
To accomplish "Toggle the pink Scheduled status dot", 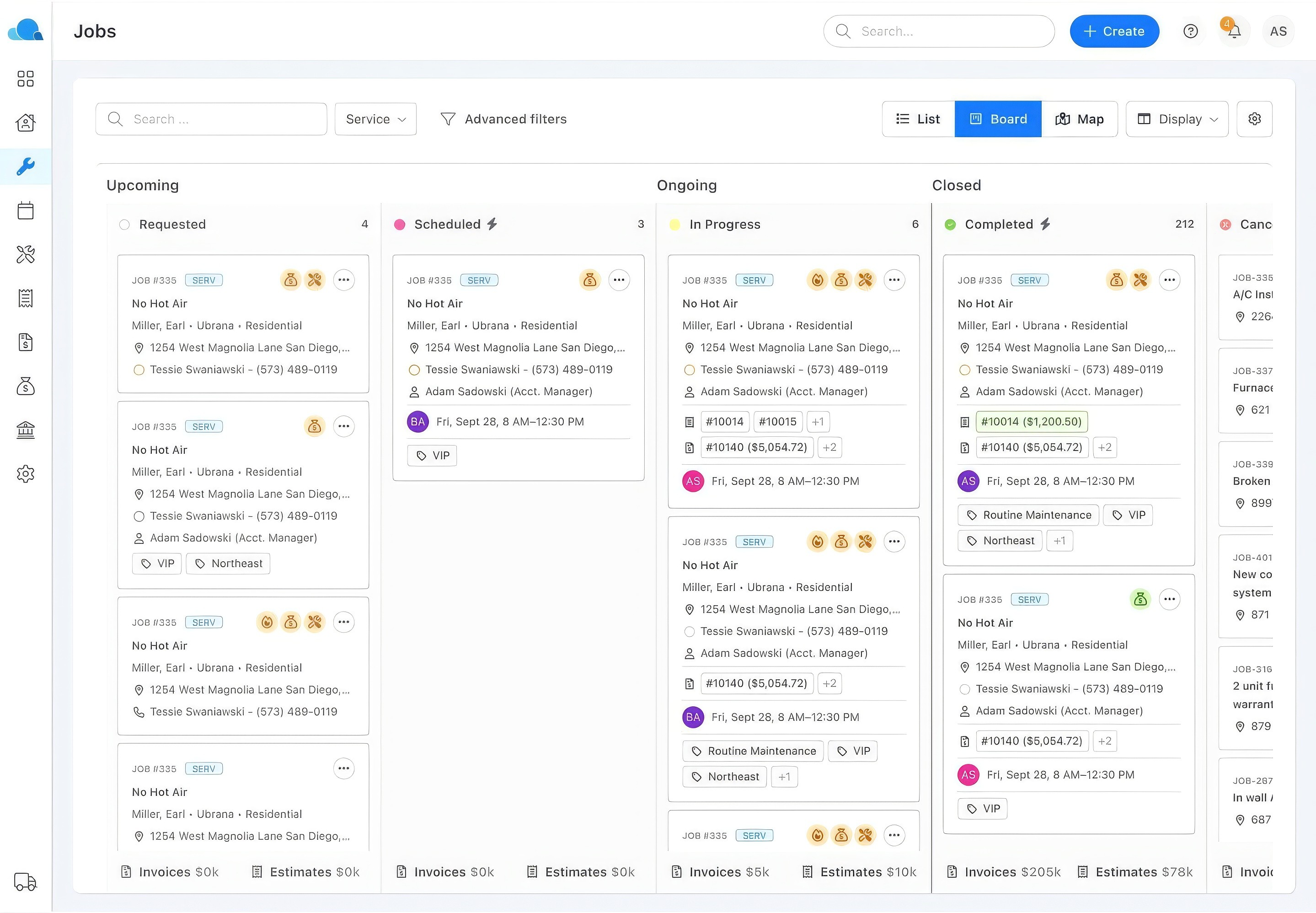I will (400, 225).
